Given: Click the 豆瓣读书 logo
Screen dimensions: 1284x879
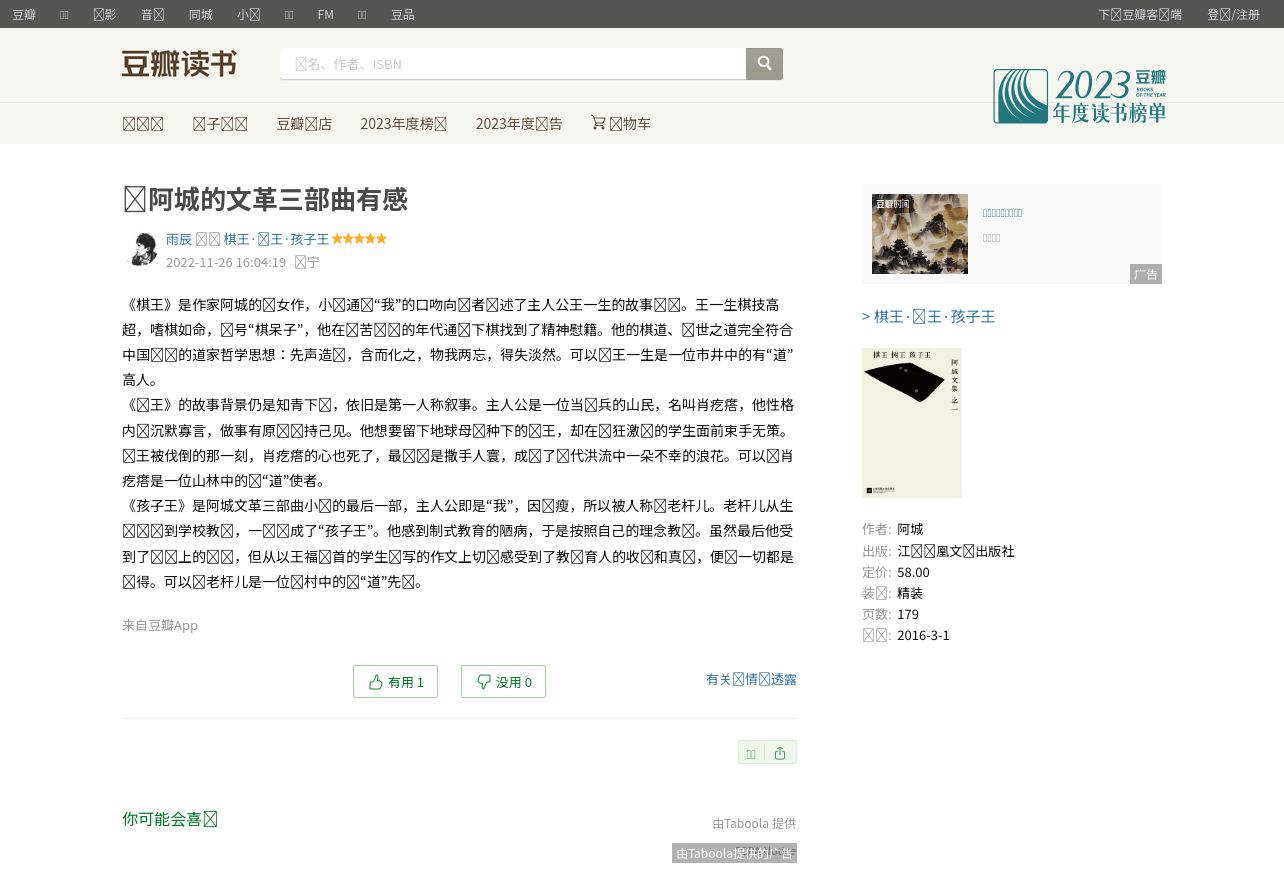Looking at the screenshot, I should click(179, 64).
